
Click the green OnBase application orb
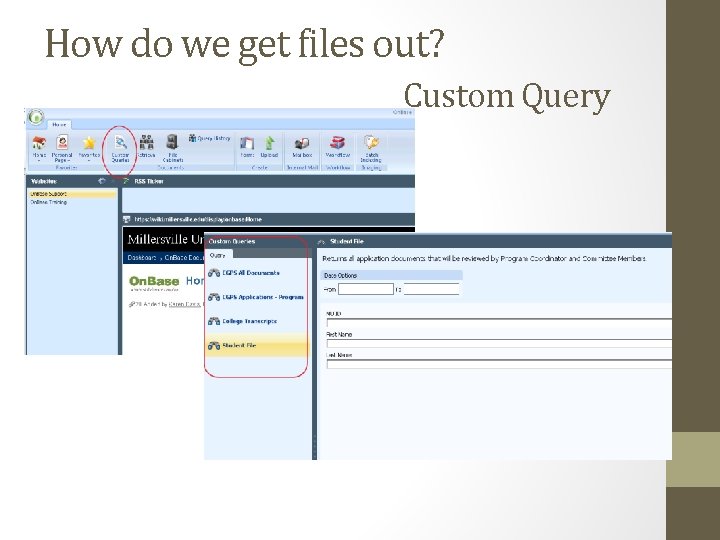[36, 117]
